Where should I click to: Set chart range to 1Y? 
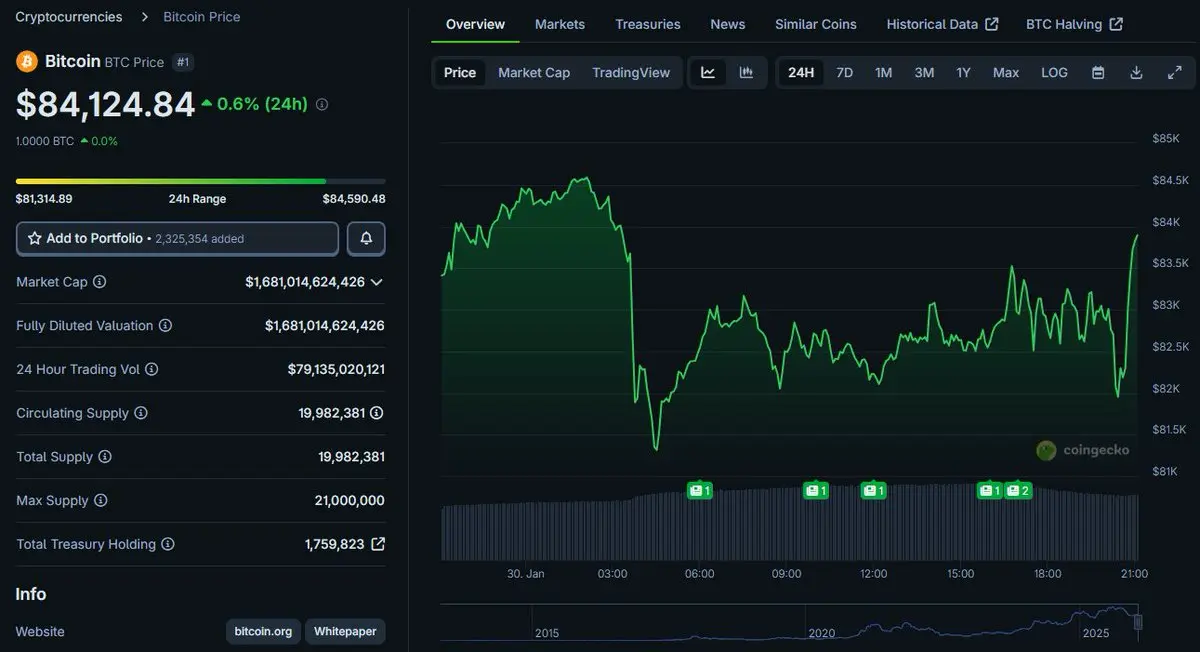point(963,72)
